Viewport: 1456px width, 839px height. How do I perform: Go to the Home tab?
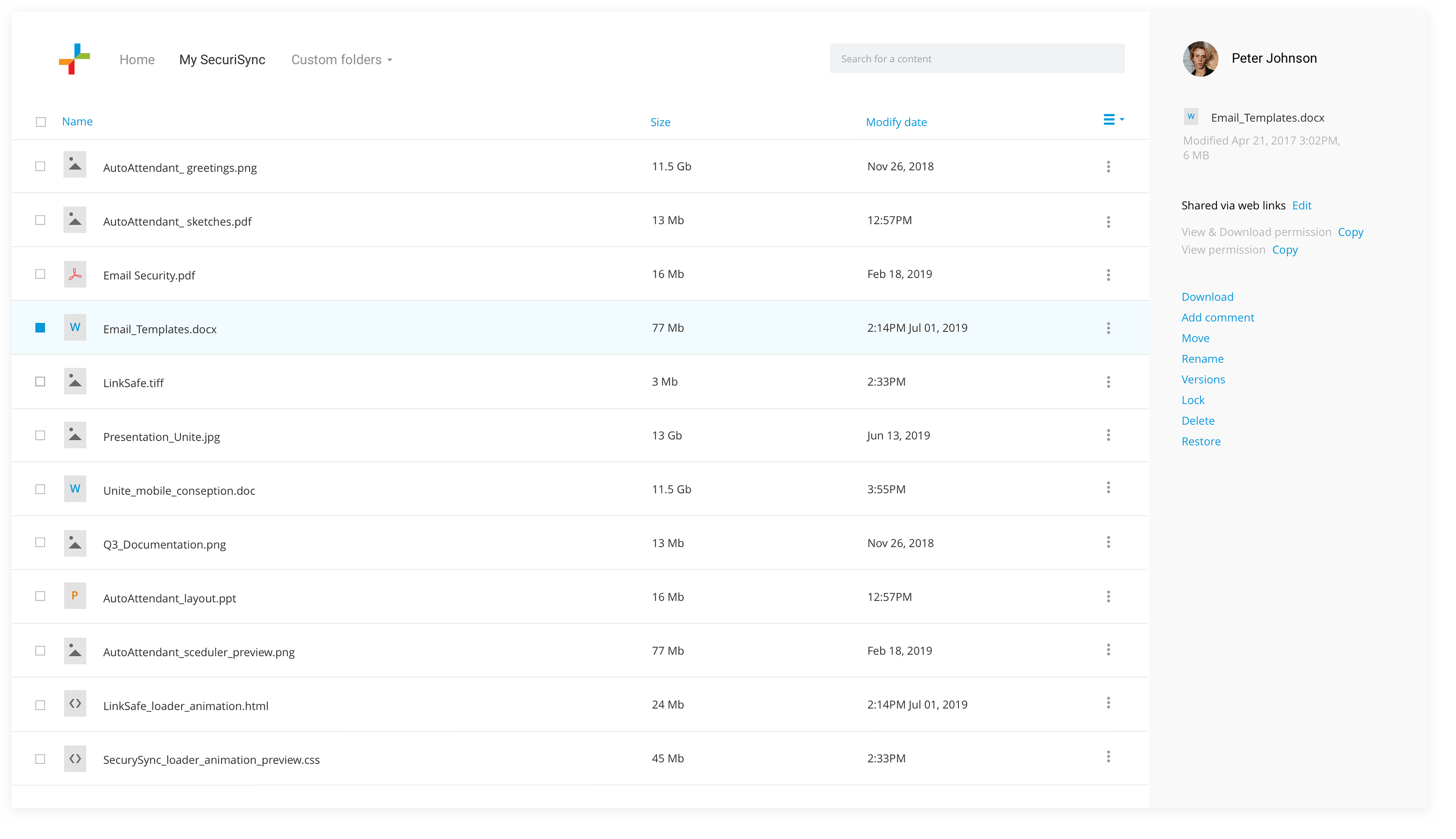(x=137, y=59)
